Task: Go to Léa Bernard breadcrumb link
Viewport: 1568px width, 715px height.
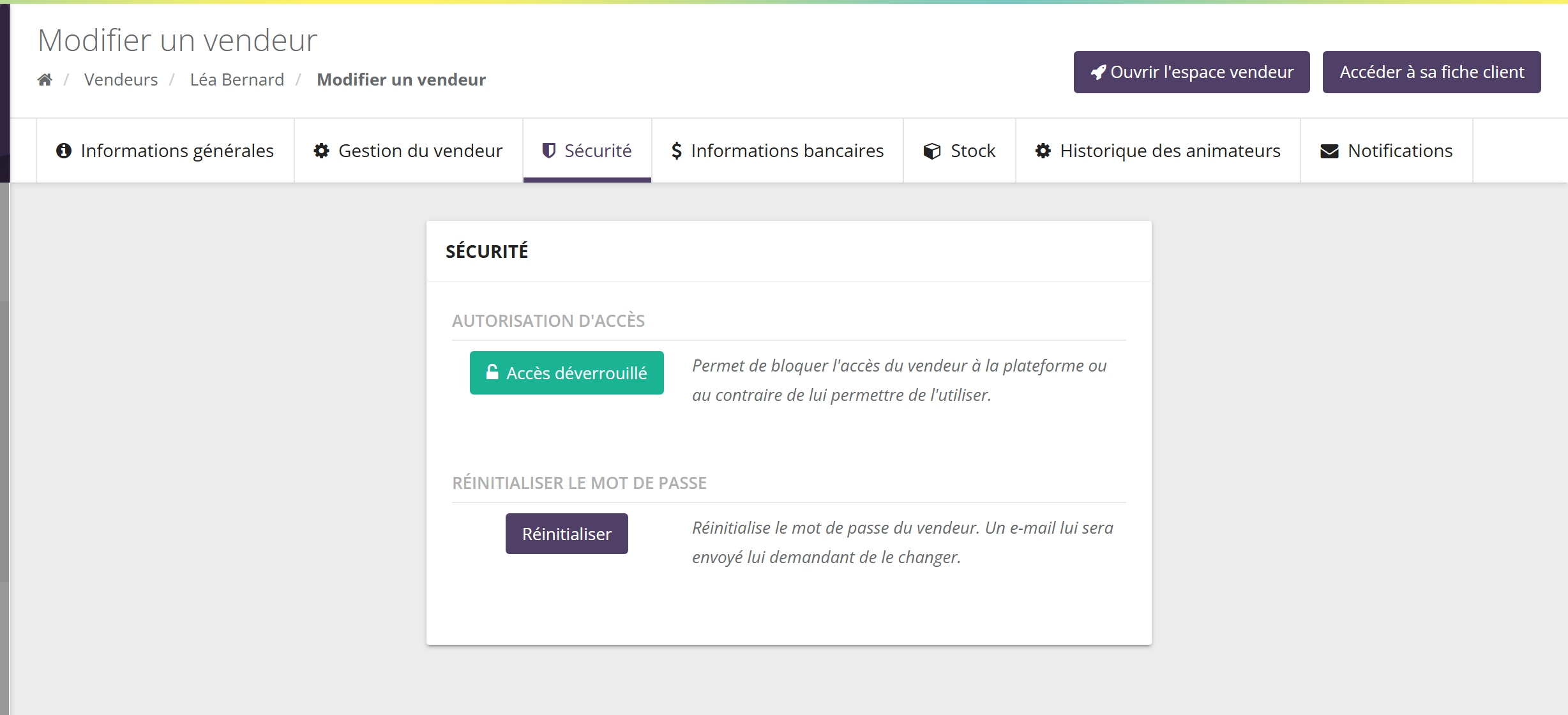Action: pyautogui.click(x=237, y=80)
